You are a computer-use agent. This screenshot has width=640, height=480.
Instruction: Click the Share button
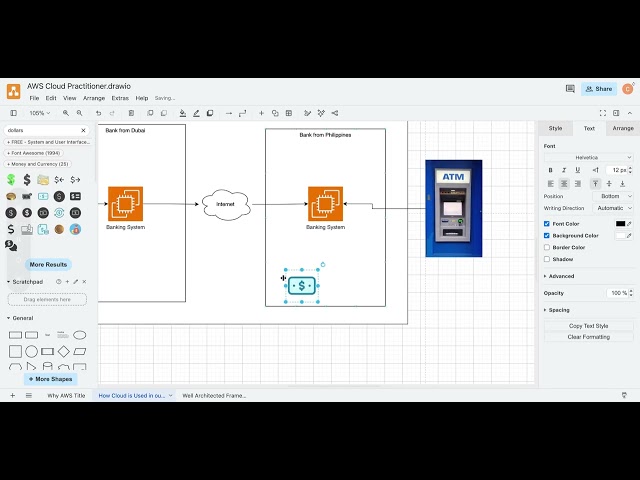[599, 89]
